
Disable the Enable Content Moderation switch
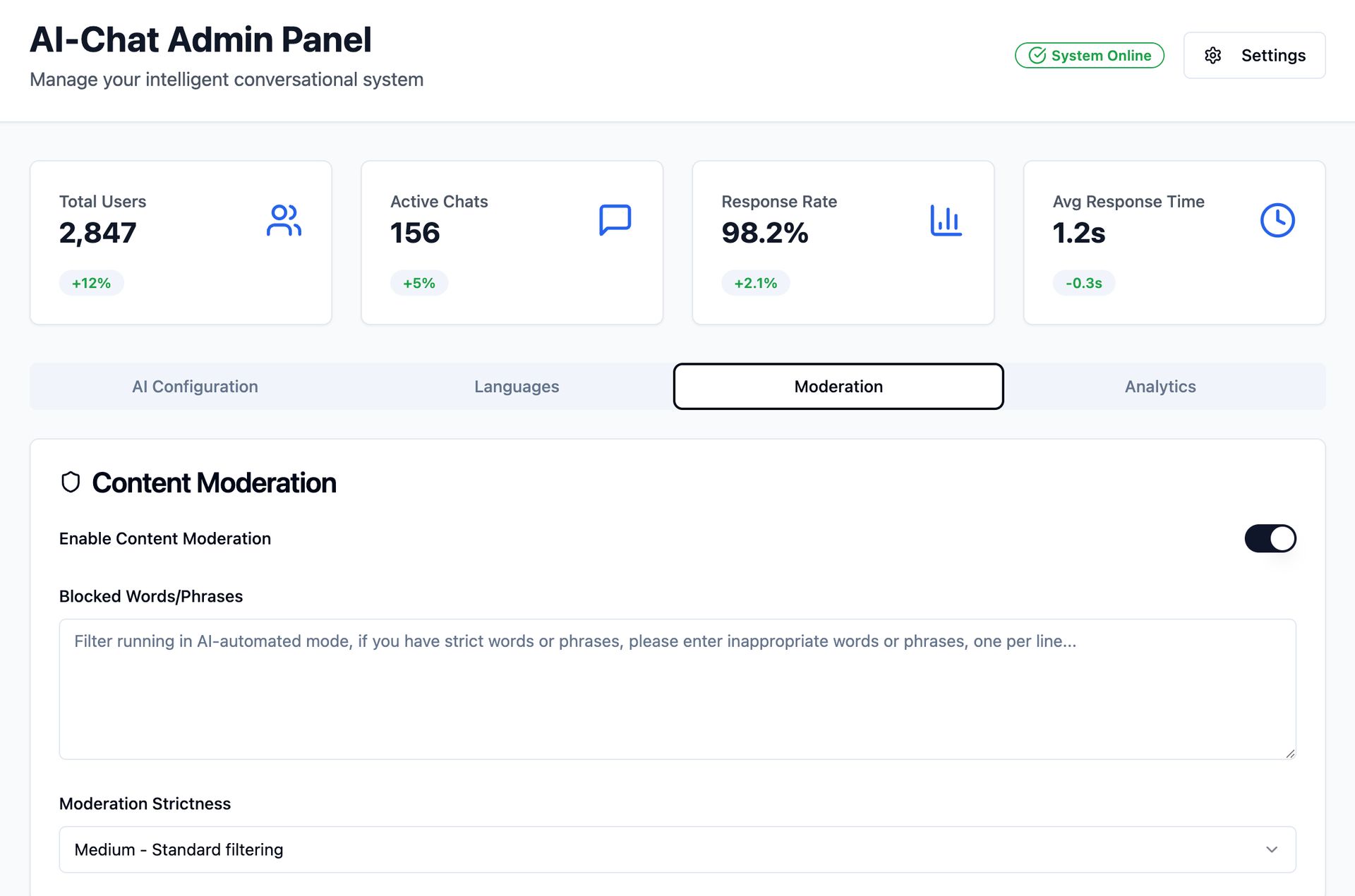coord(1270,538)
